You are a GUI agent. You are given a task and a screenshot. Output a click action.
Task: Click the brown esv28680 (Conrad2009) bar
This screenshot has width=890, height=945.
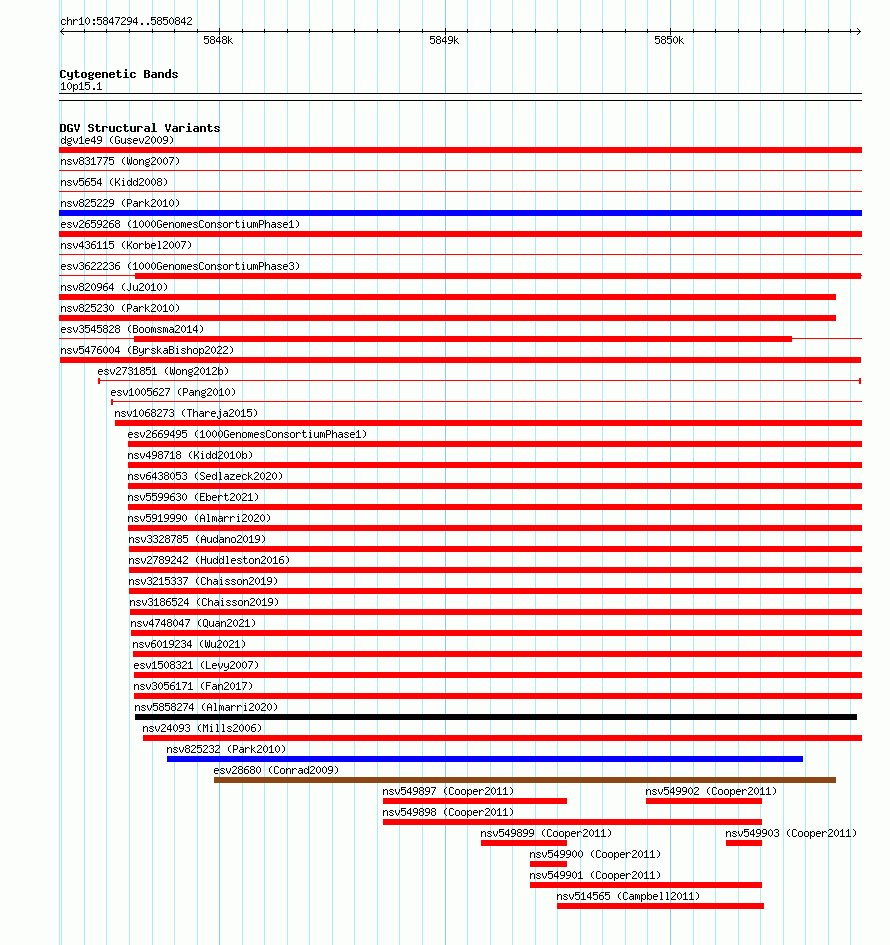[525, 780]
